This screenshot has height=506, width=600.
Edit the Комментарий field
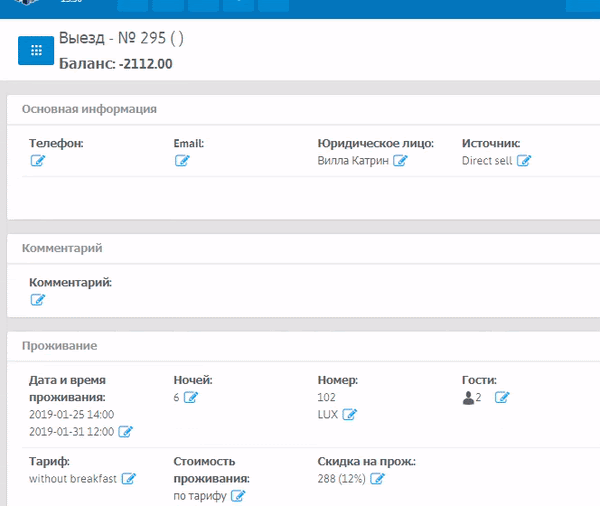pos(38,300)
